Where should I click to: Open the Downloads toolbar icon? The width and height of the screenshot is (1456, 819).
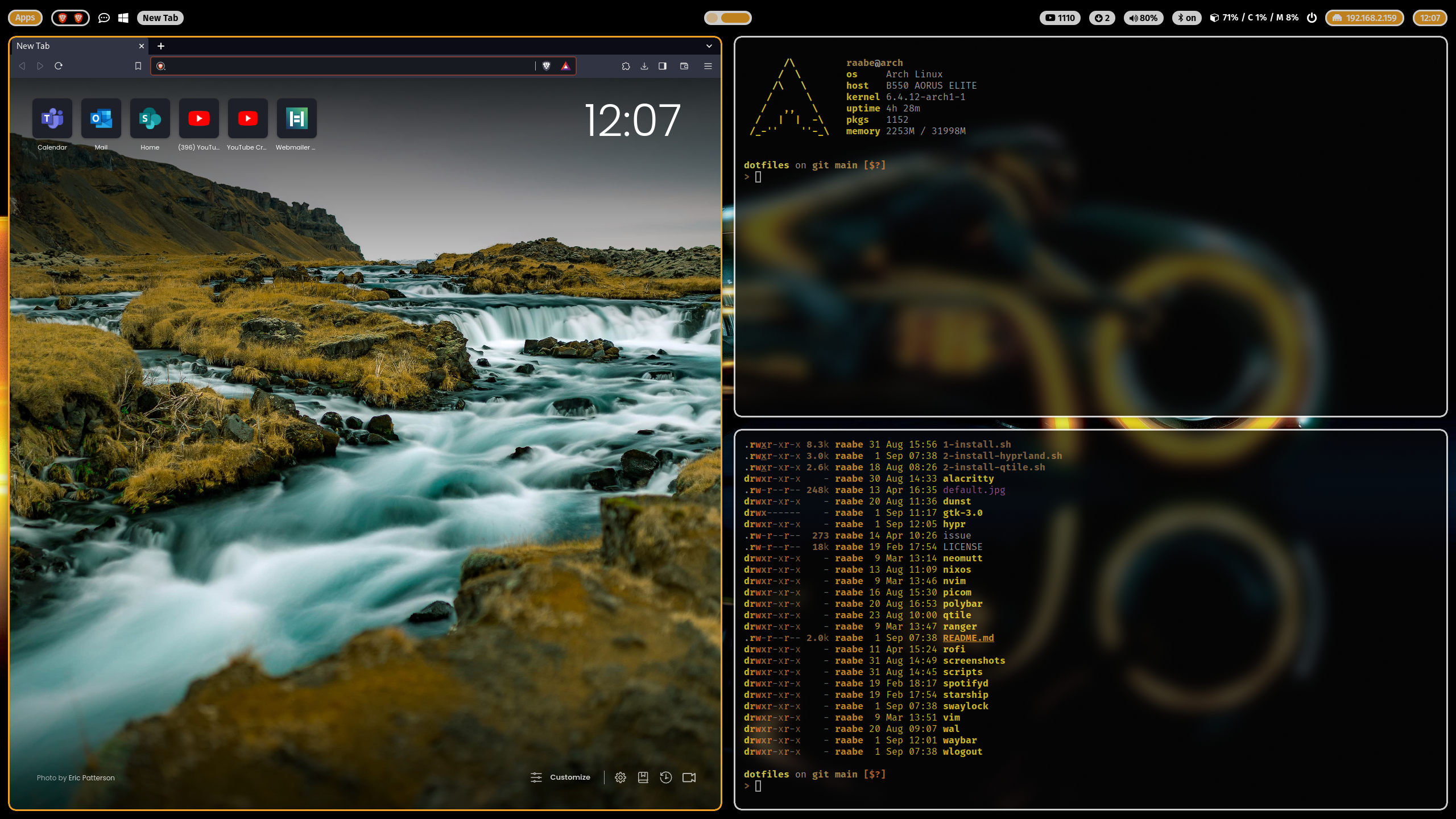644,66
